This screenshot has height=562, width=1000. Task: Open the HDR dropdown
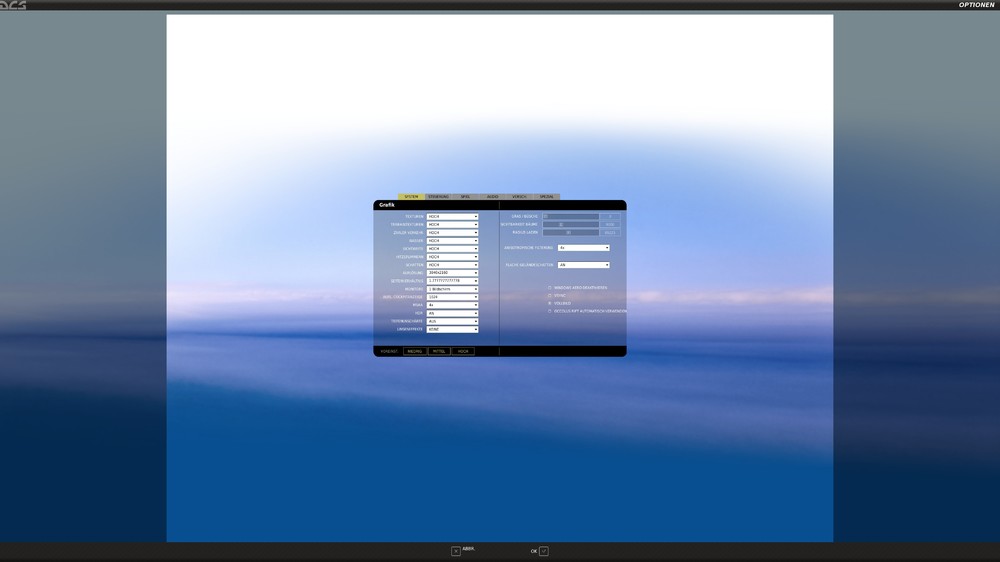452,313
